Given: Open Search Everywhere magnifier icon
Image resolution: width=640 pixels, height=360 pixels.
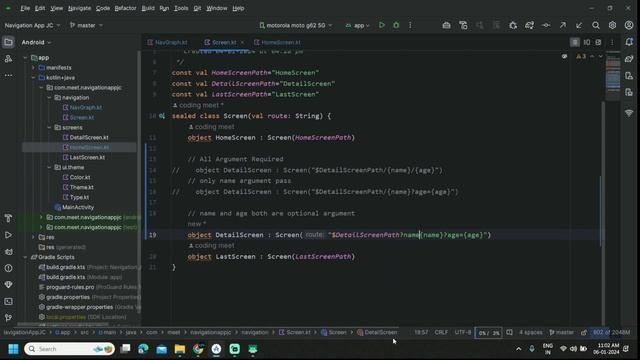Looking at the screenshot, I should [x=596, y=25].
